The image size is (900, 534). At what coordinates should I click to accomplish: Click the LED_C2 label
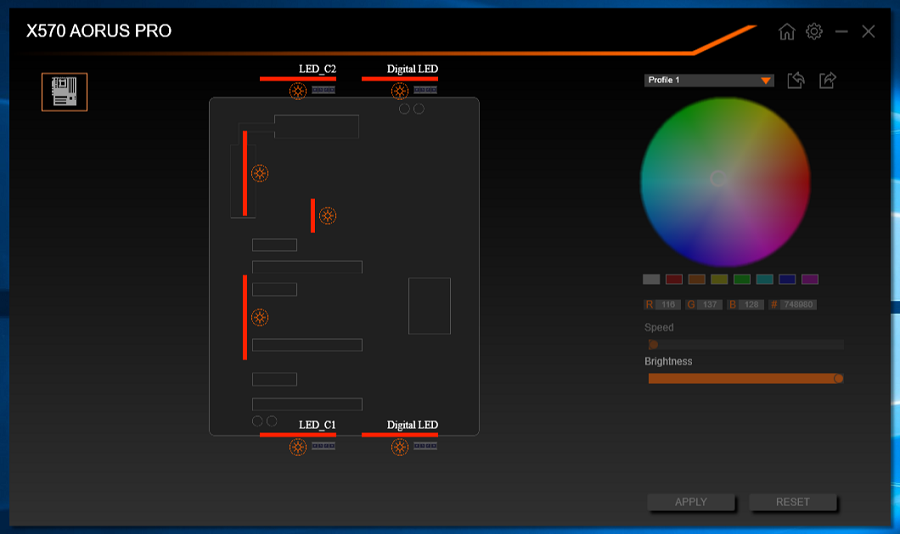pos(317,69)
